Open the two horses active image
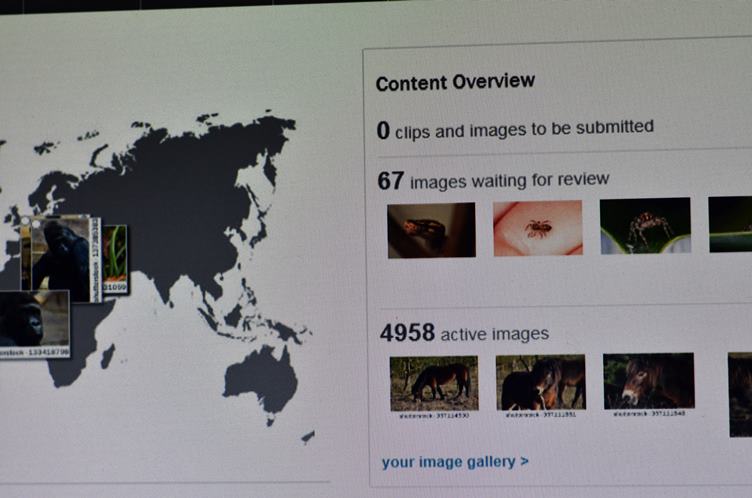The height and width of the screenshot is (498, 752). pos(540,382)
